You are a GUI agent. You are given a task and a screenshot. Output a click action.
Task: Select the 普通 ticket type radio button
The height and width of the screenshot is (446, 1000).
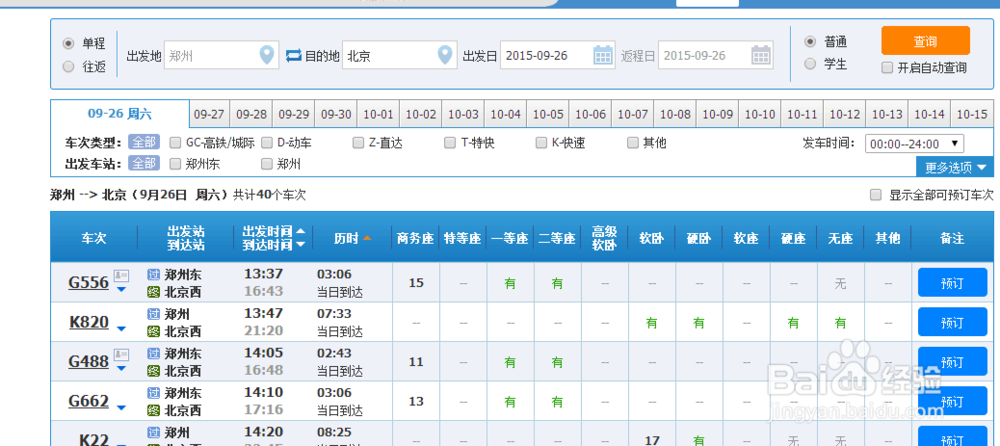click(x=810, y=41)
